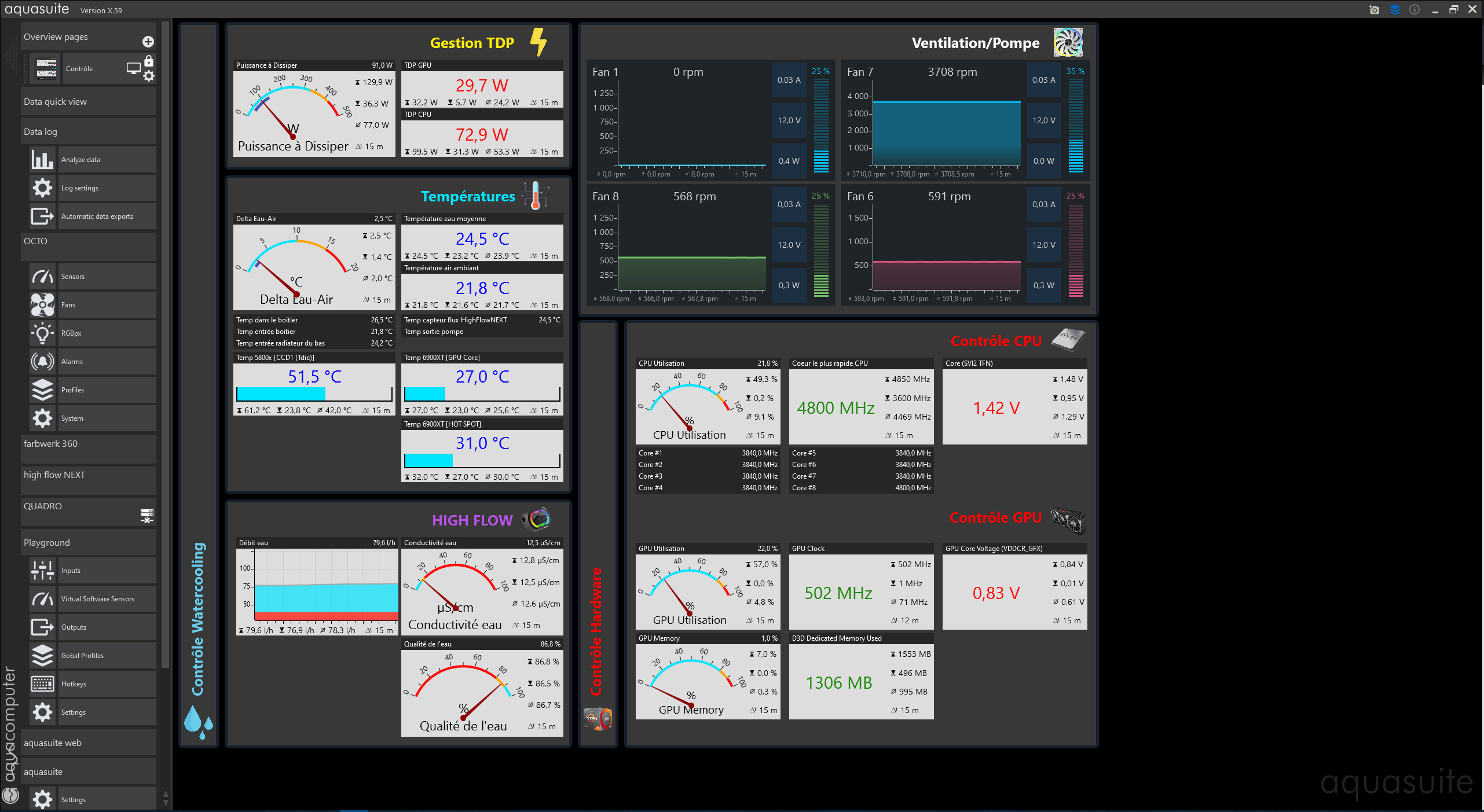Click the sidebar vertical scrollbar
Image resolution: width=1484 pixels, height=812 pixels.
point(166,344)
